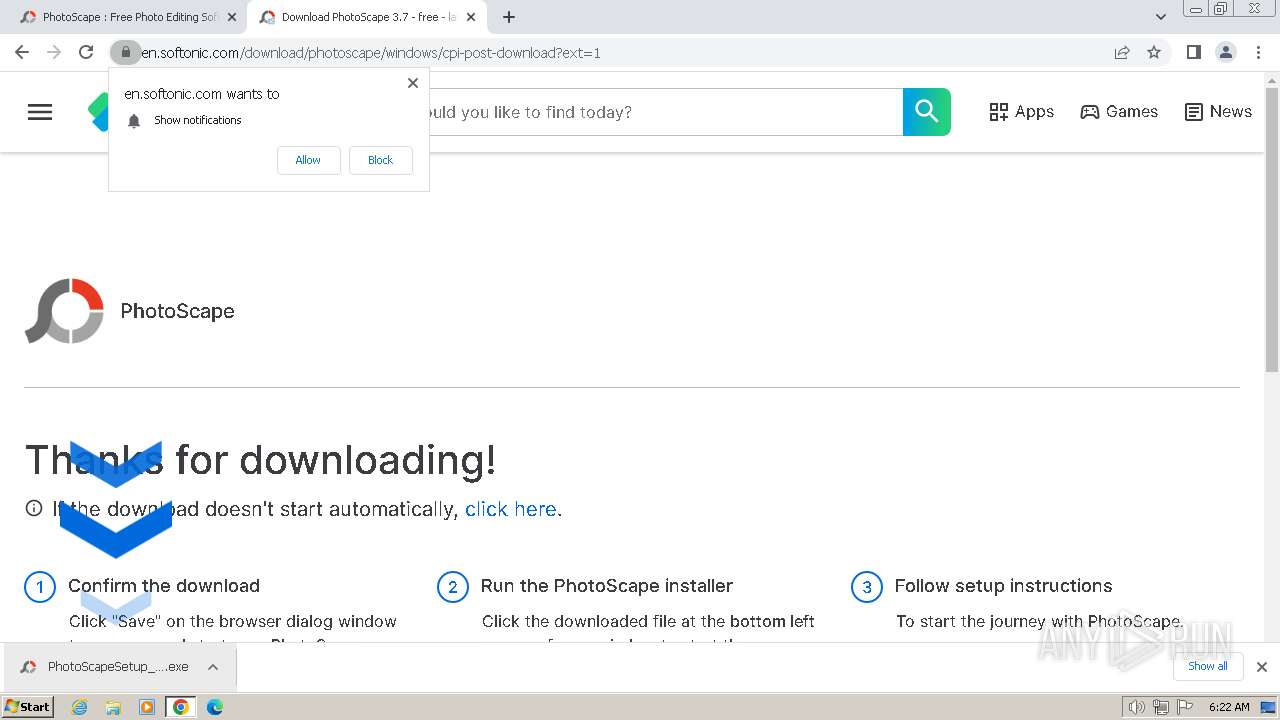Click the PhotoScape logo image
Image resolution: width=1280 pixels, height=720 pixels.
[64, 311]
